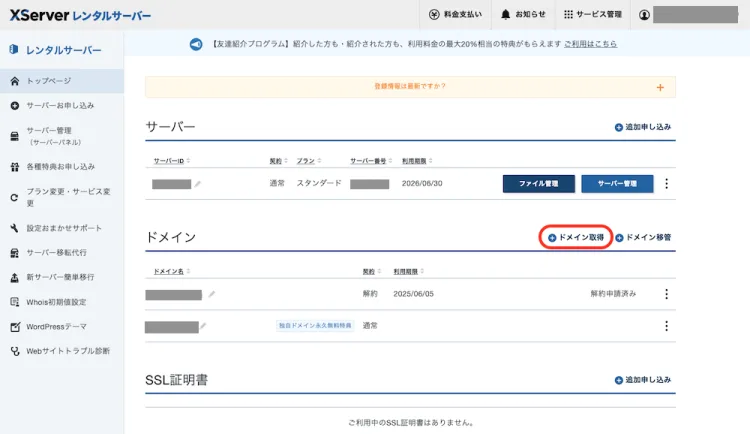Open サーバーお申し込み sidebar item
The width and height of the screenshot is (750, 434).
62,105
